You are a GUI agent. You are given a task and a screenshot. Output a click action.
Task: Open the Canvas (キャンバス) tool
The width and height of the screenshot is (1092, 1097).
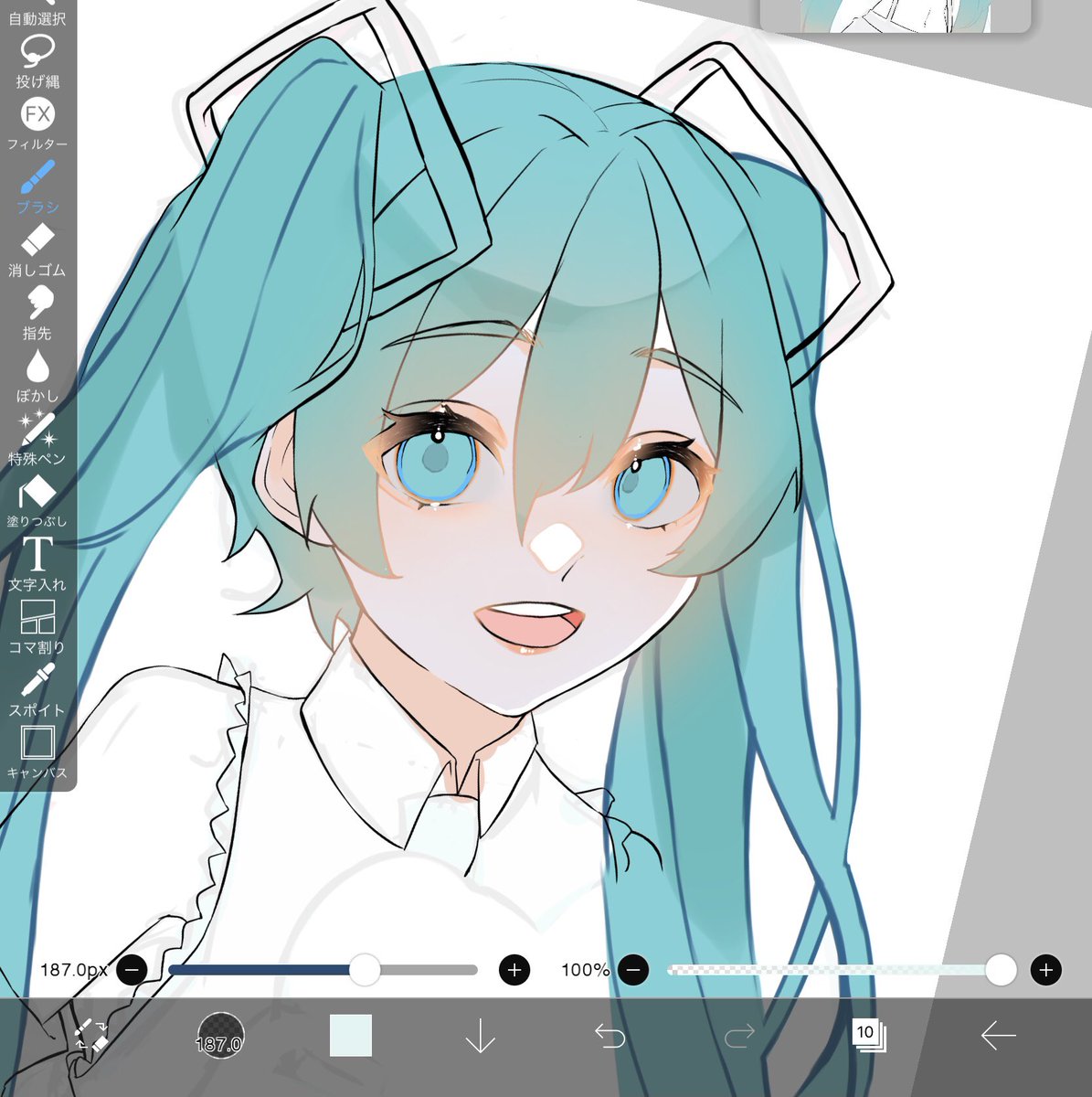coord(37,753)
